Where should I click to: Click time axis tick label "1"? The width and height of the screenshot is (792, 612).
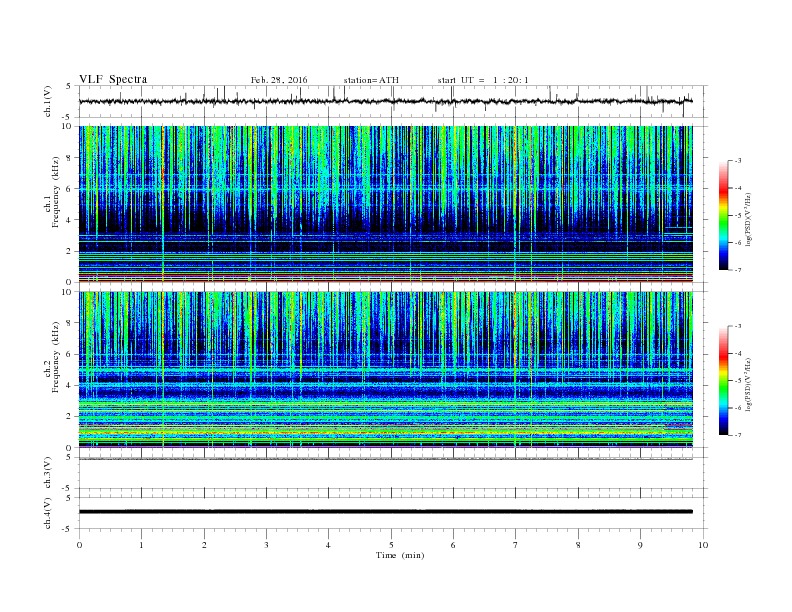[x=141, y=545]
